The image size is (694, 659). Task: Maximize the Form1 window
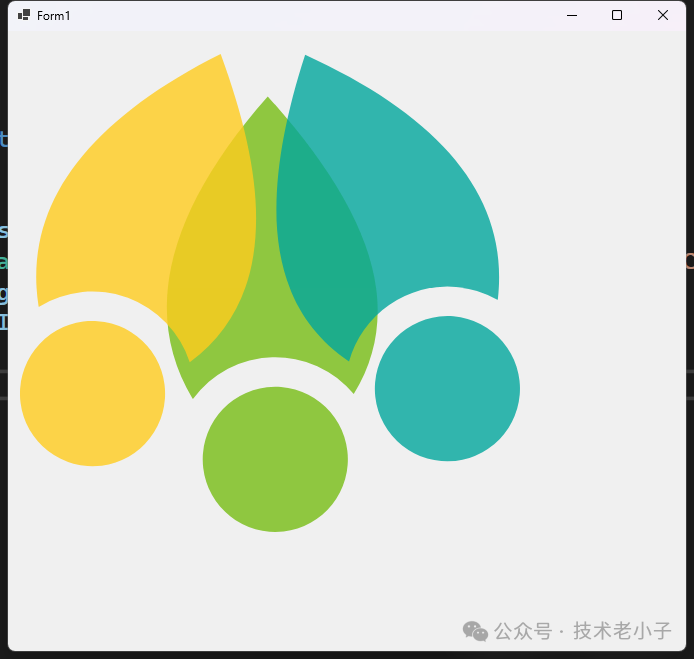617,15
